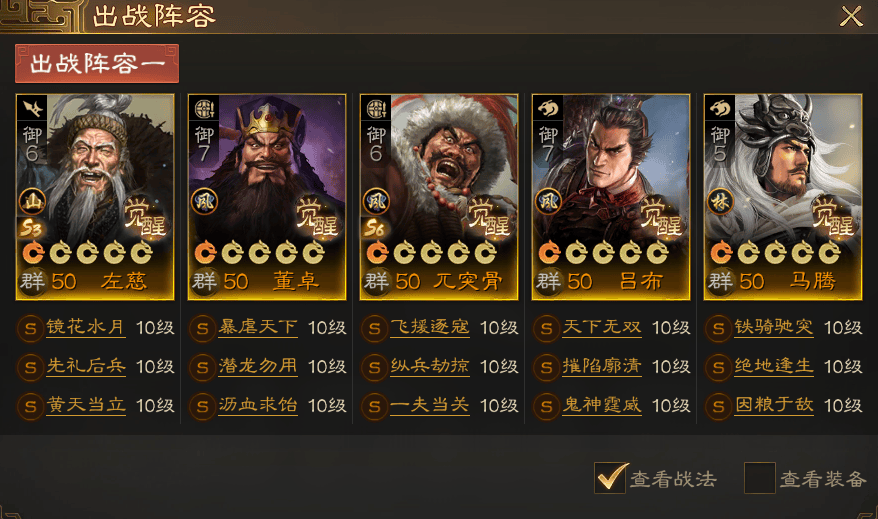
Task: Open the 一夫当关 skill link
Action: click(430, 405)
